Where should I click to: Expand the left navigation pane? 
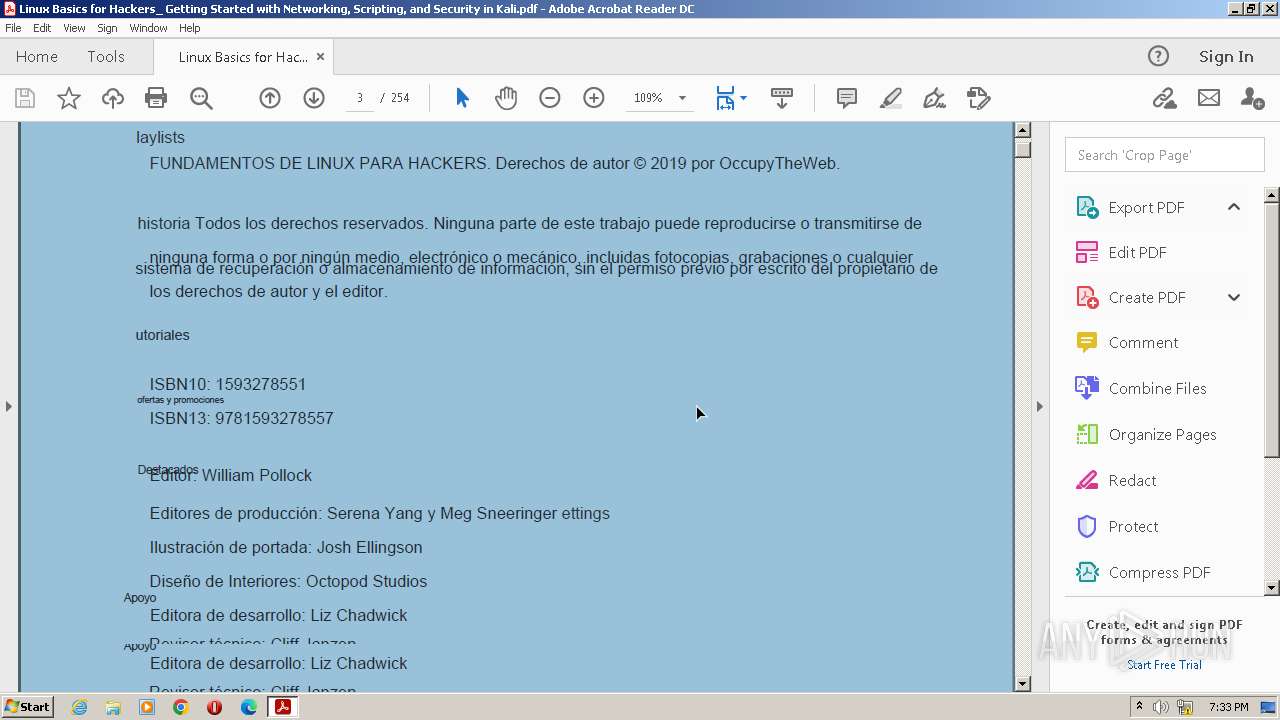(x=9, y=406)
